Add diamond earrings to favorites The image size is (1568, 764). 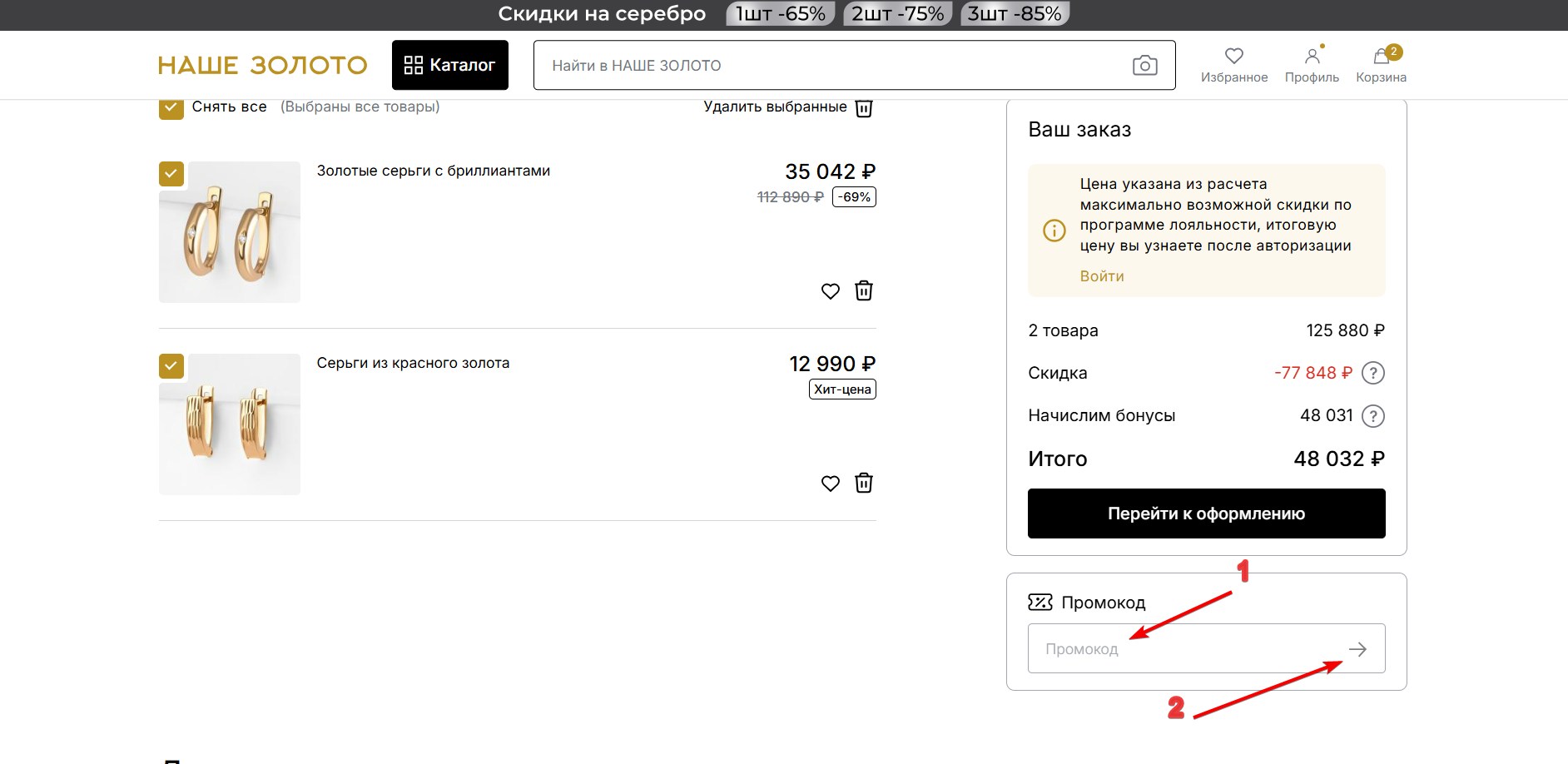[x=830, y=291]
